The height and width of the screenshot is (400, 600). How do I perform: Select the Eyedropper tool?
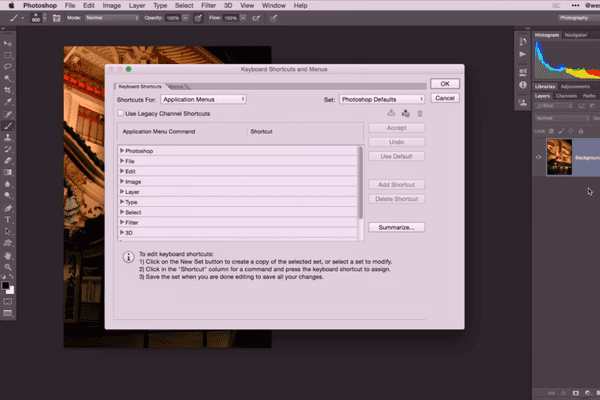pos(8,101)
